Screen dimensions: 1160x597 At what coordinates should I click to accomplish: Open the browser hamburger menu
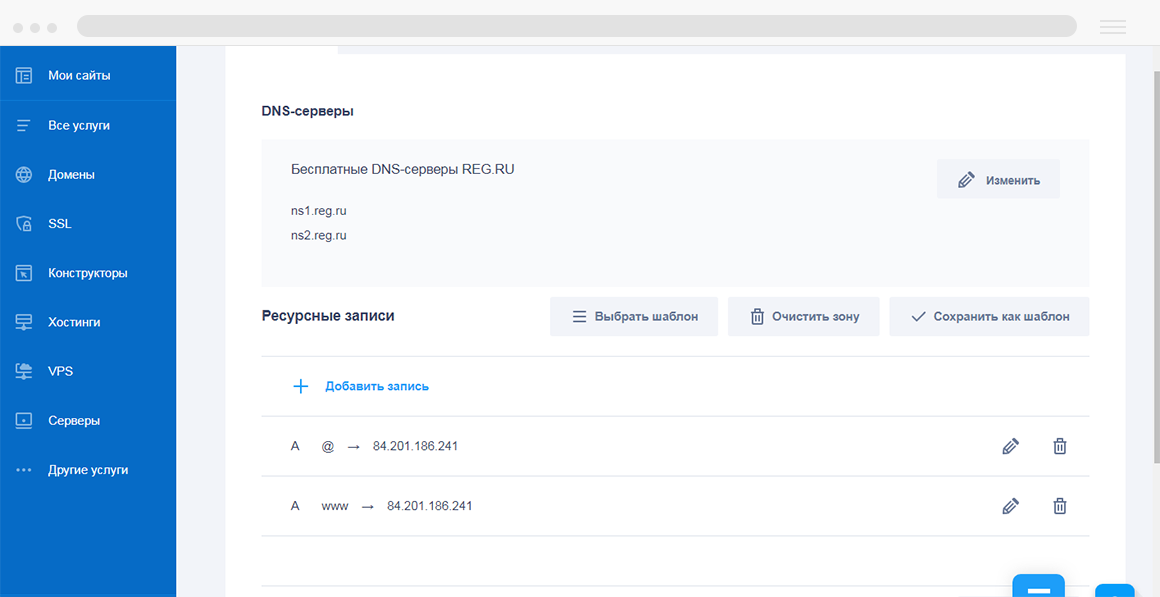click(1113, 27)
